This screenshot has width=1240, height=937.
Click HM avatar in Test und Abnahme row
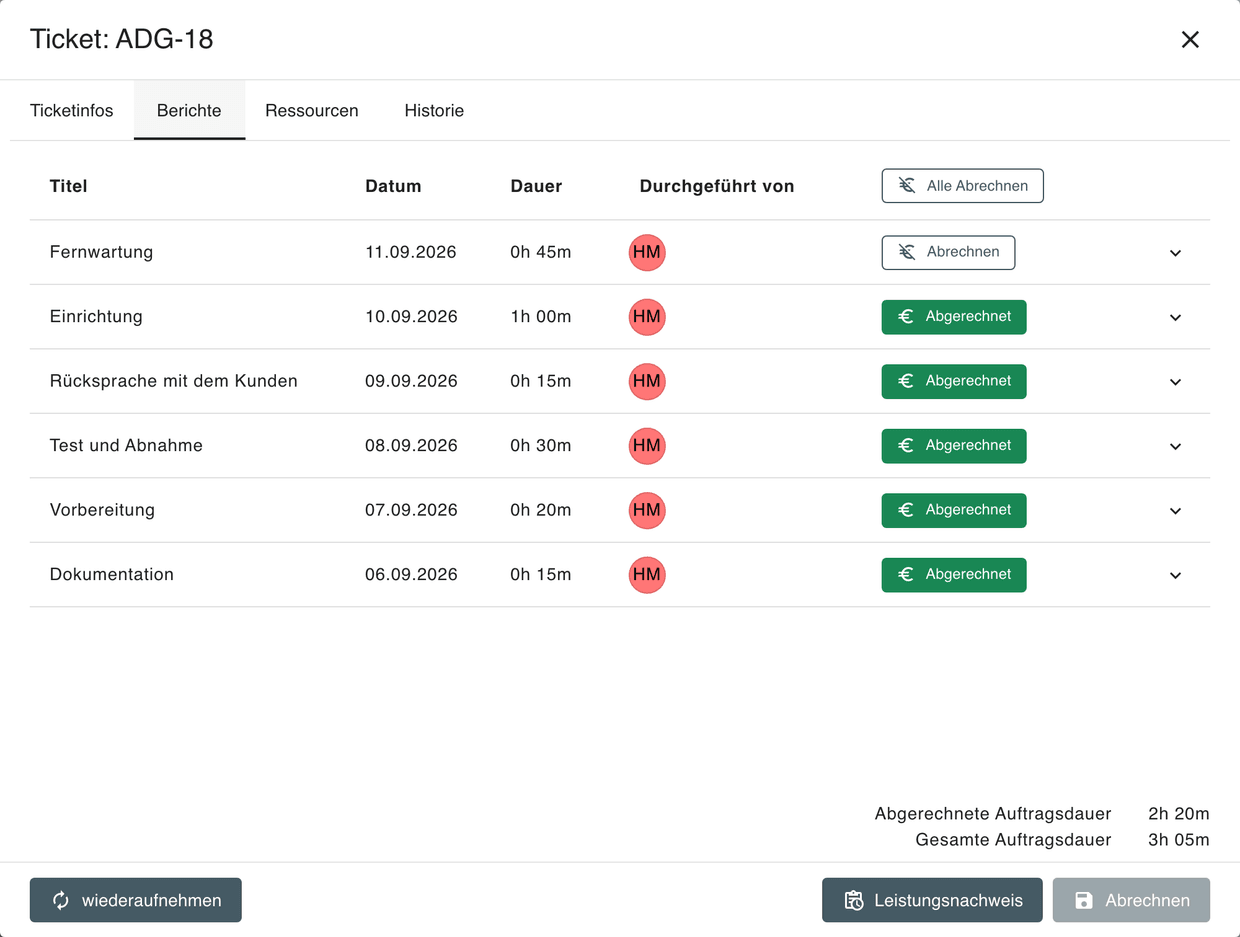[x=647, y=446]
